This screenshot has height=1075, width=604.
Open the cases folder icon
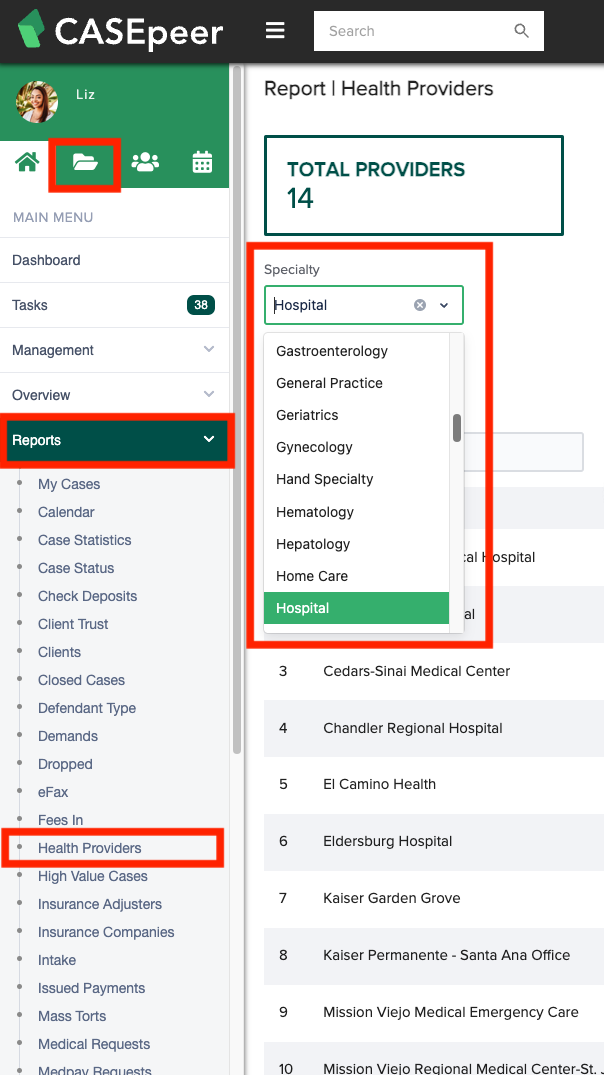coord(85,162)
